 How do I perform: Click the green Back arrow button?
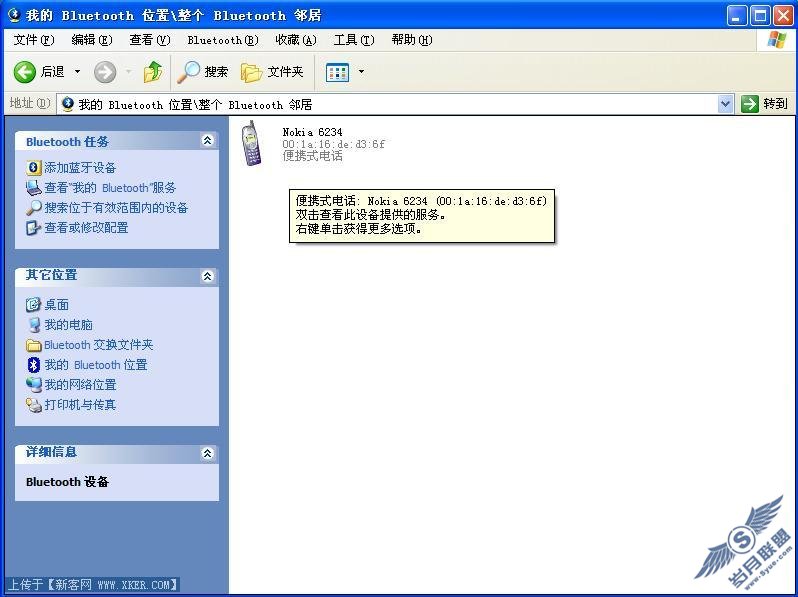click(24, 72)
